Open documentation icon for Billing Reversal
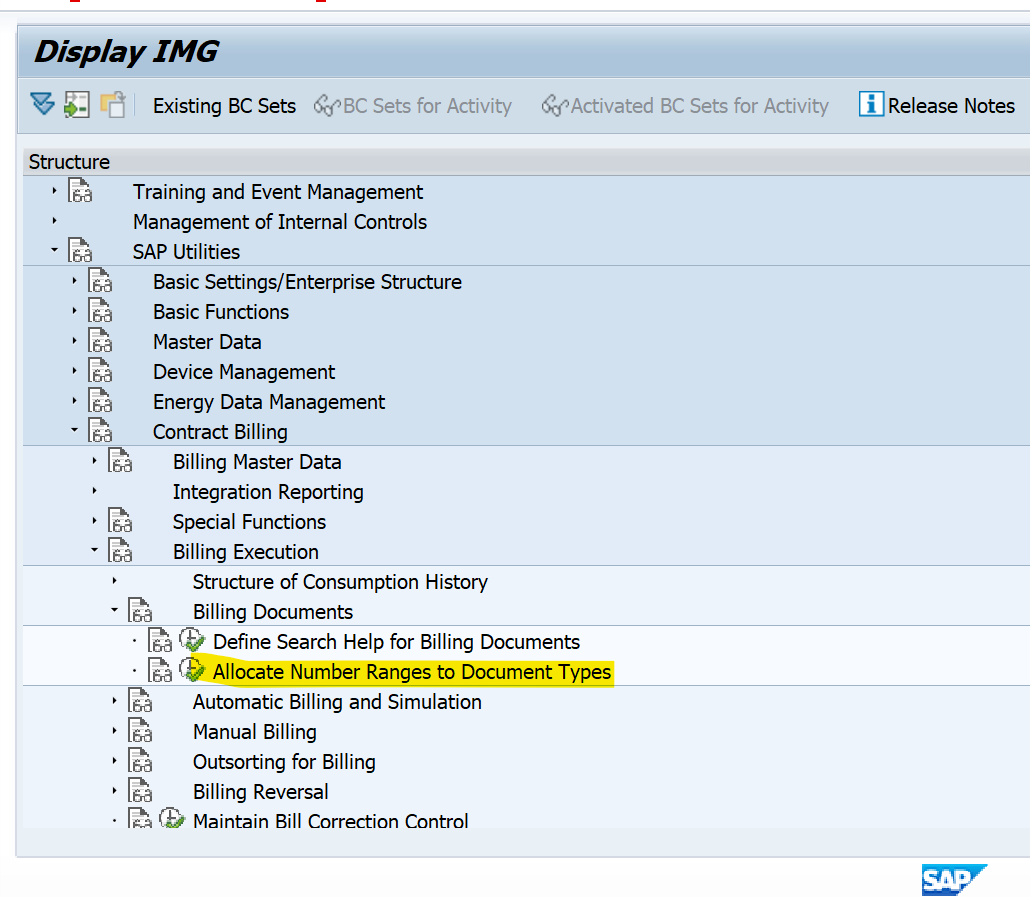This screenshot has width=1030, height=897. (141, 791)
